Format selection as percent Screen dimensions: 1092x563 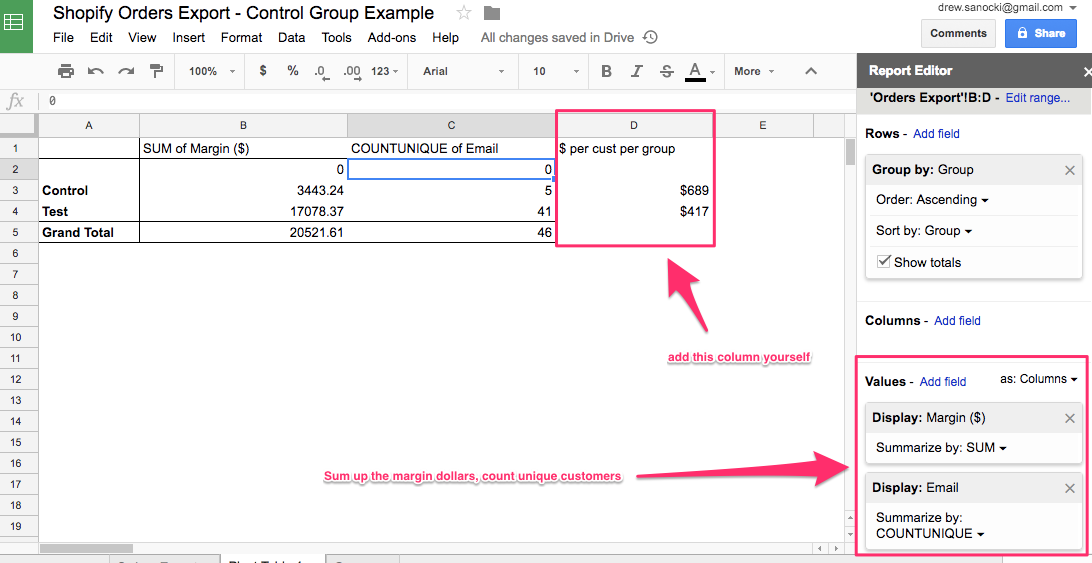[292, 71]
